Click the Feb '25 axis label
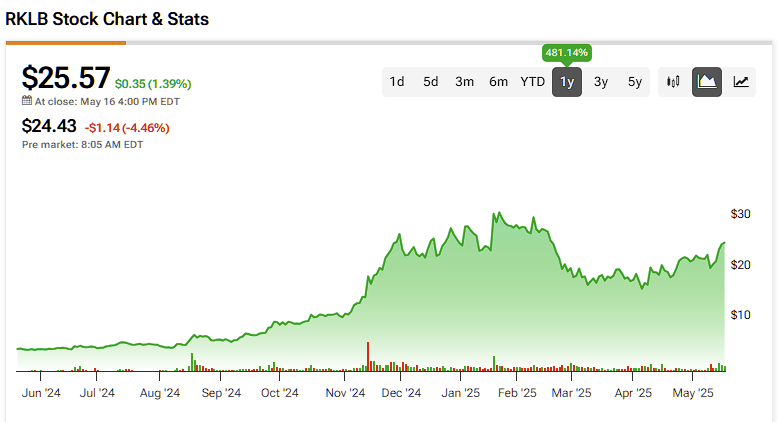The image size is (780, 422). [x=517, y=393]
